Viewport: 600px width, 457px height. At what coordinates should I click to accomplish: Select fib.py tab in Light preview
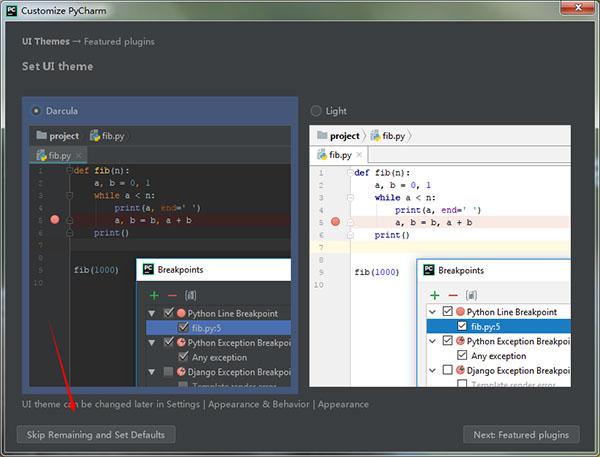339,155
